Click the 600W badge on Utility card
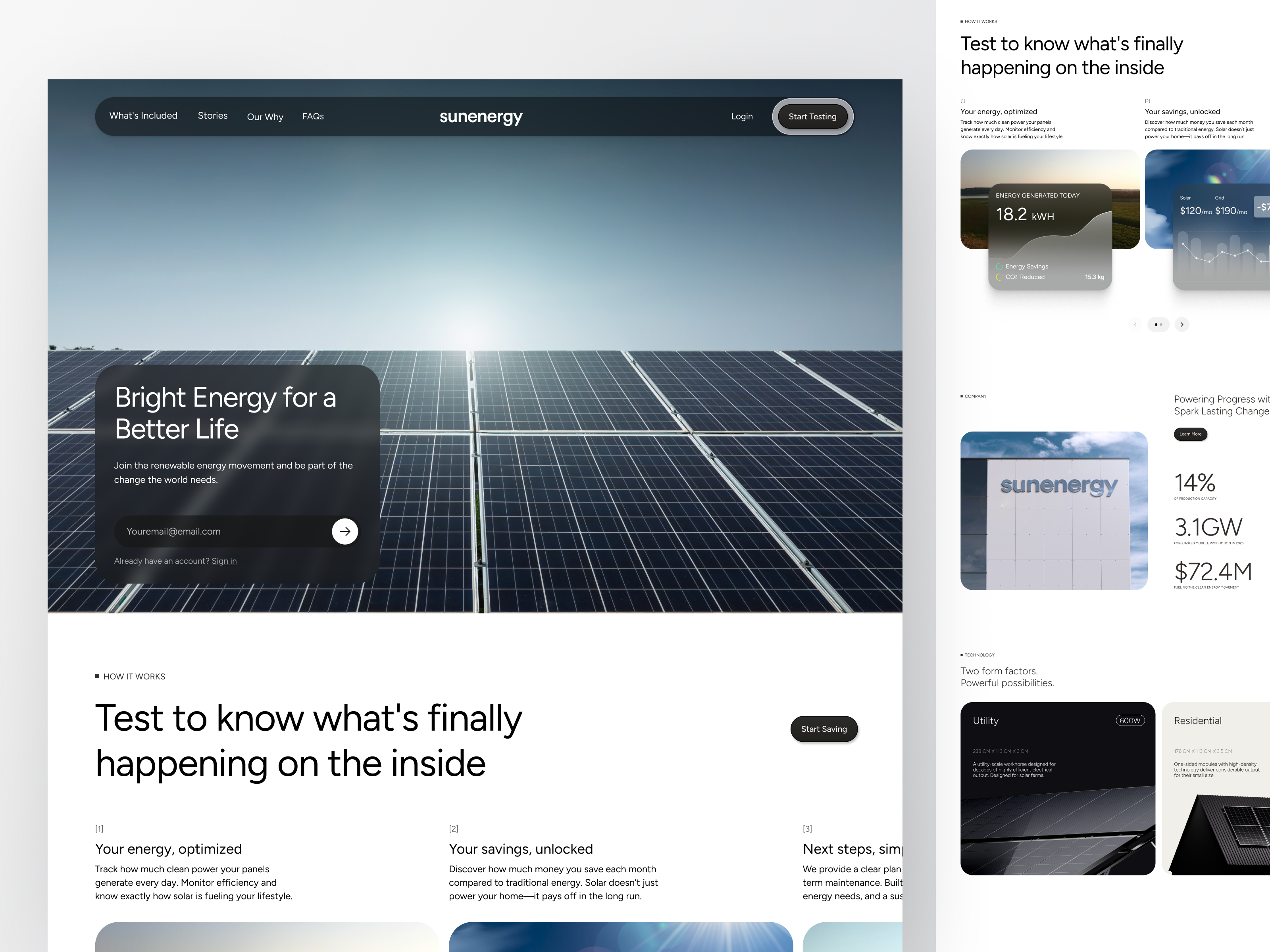 click(1130, 721)
